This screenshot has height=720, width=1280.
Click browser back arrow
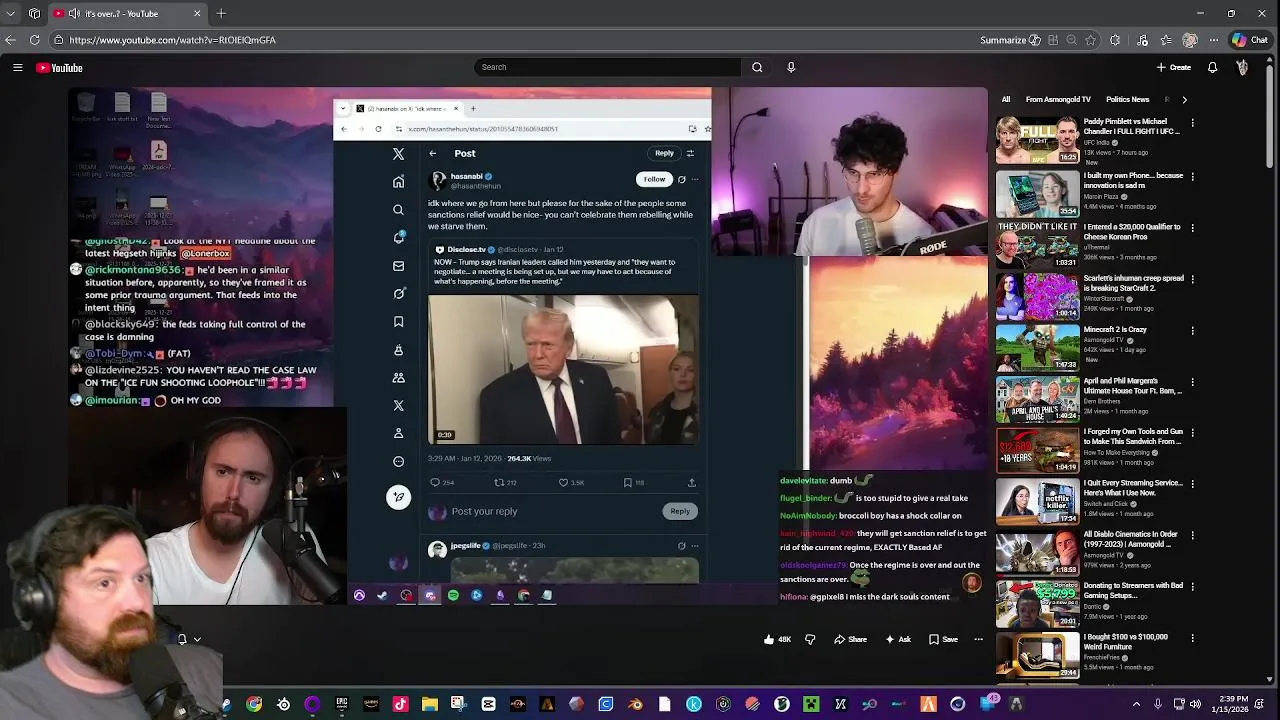pos(10,40)
